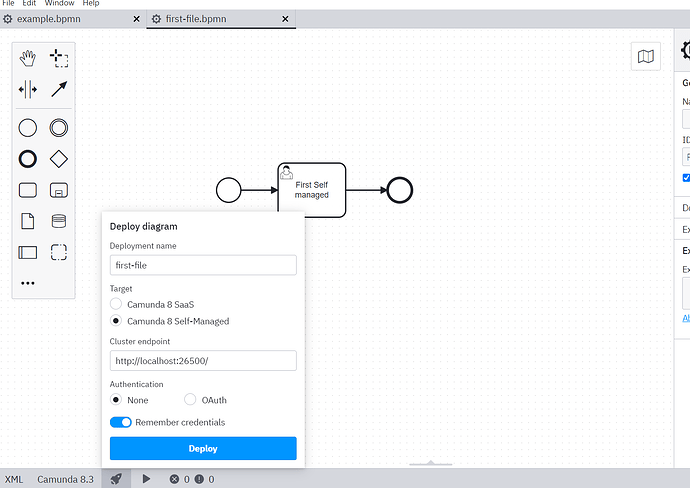Image resolution: width=690 pixels, height=488 pixels.
Task: Choose OAuth authentication
Action: pyautogui.click(x=190, y=399)
